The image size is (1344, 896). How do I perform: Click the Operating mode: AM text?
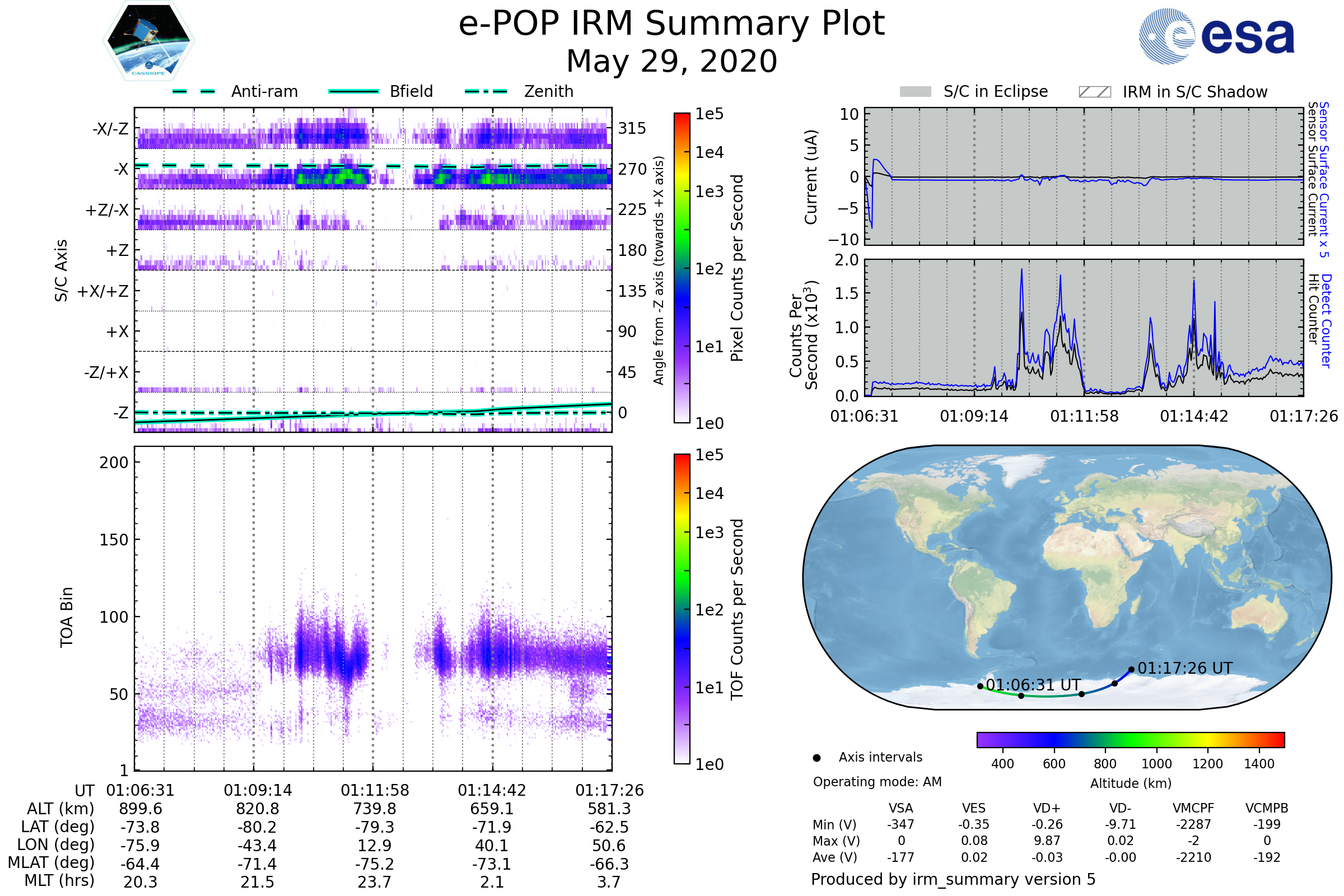click(877, 782)
